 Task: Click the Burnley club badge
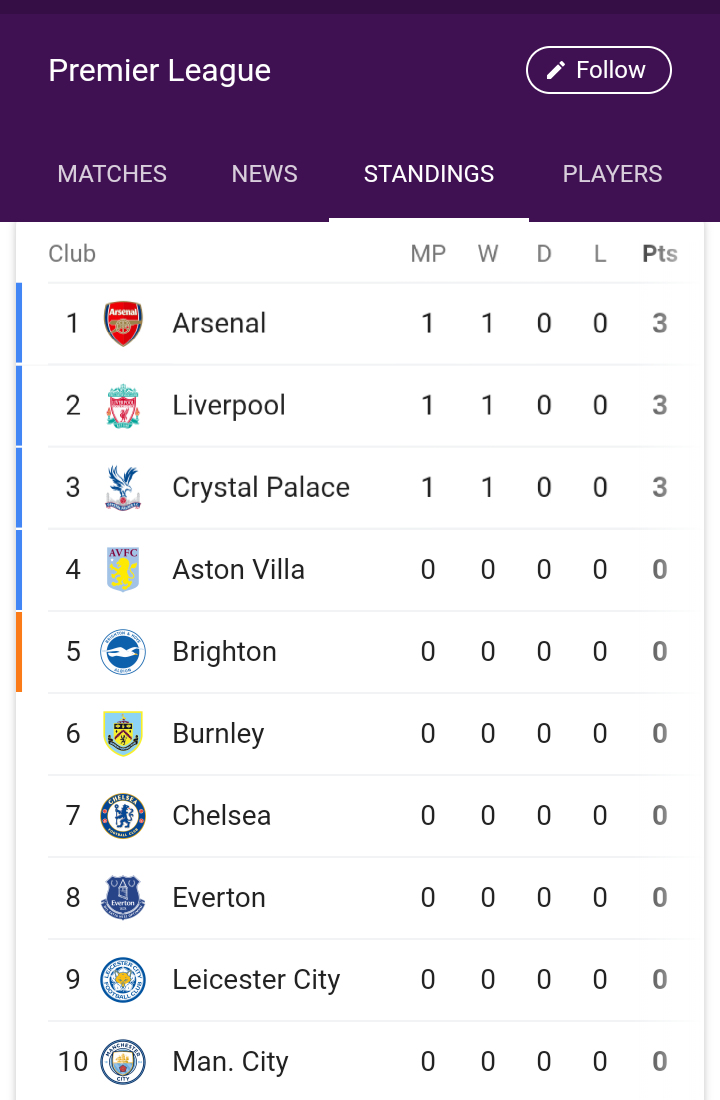click(123, 734)
